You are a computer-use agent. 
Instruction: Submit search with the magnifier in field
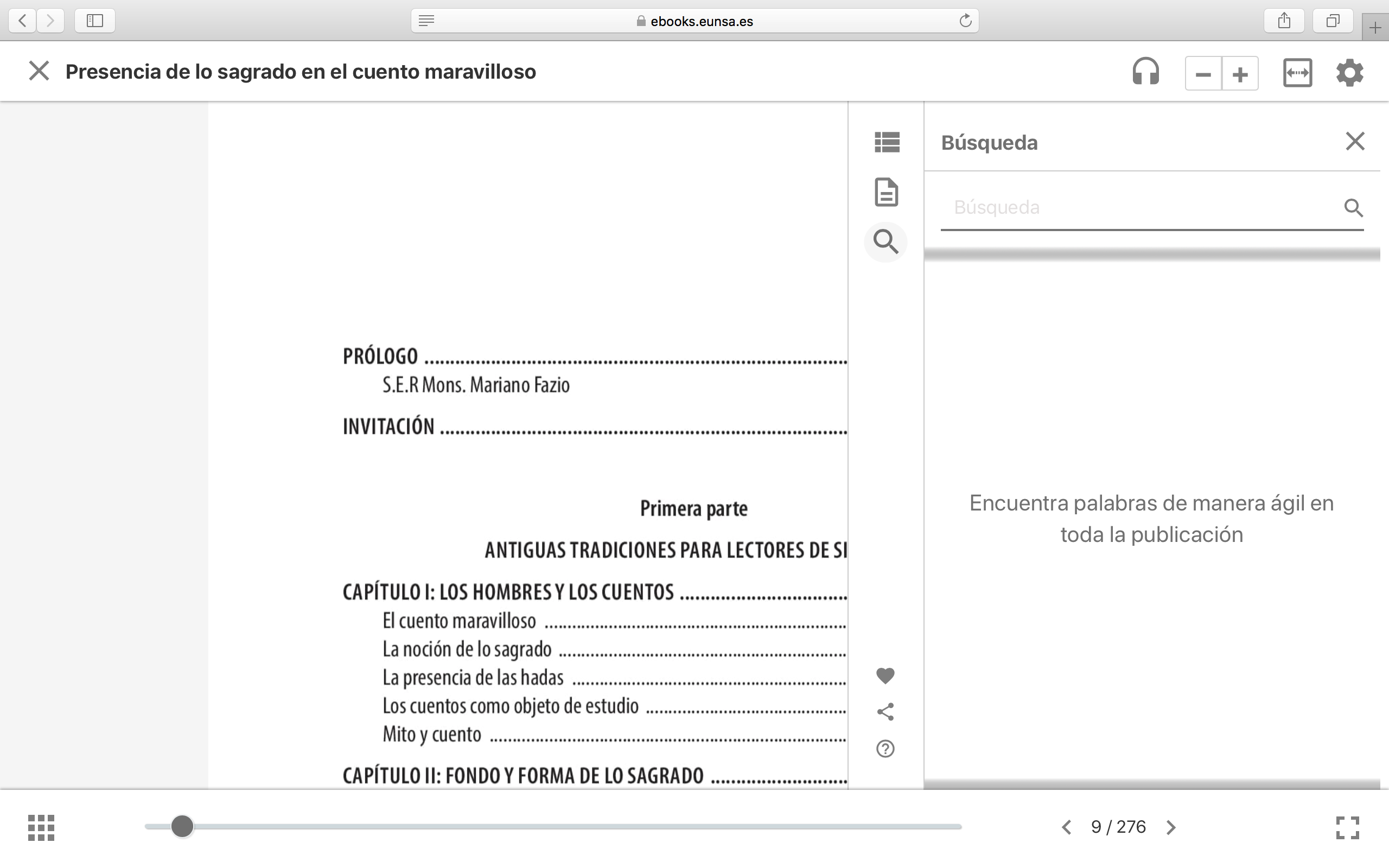click(1353, 208)
